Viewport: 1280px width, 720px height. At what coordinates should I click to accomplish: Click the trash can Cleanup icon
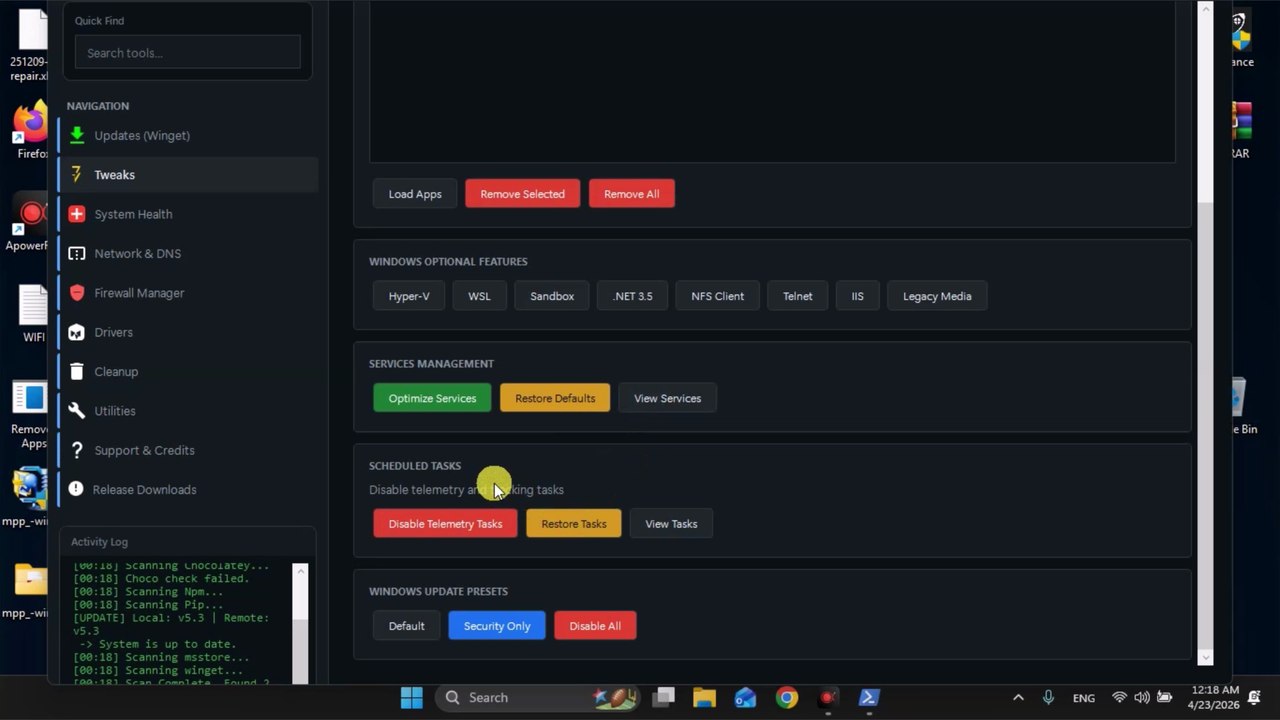pyautogui.click(x=76, y=372)
